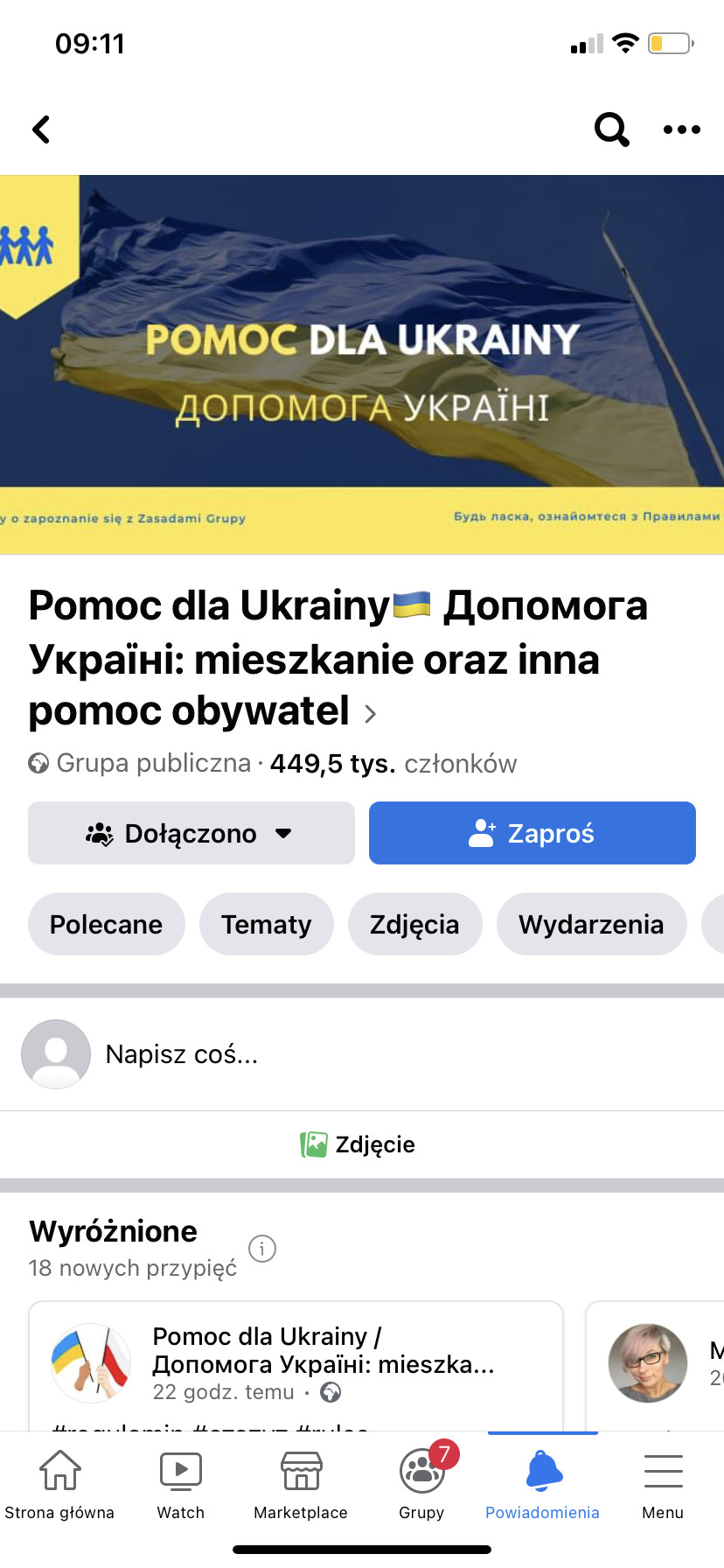724x1568 pixels.
Task: Tap the Wyróżnione info icon
Action: point(262,1248)
